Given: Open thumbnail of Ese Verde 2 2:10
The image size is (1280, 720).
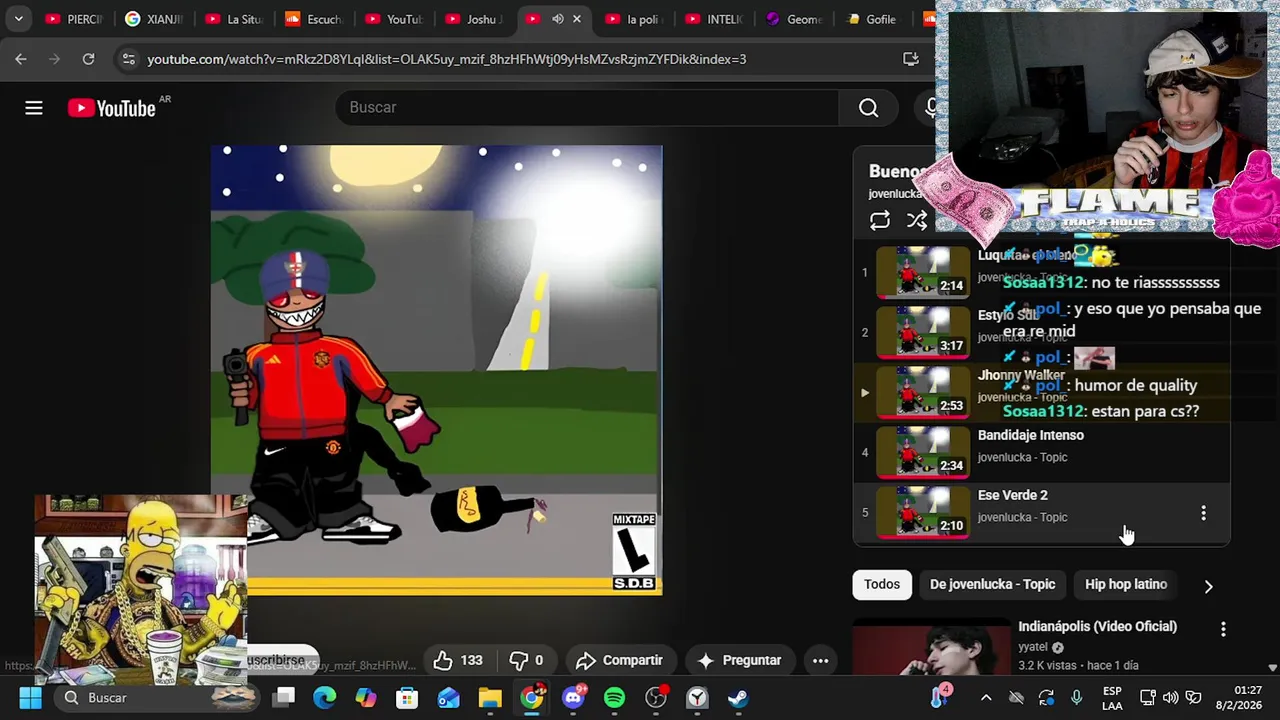Looking at the screenshot, I should point(923,512).
